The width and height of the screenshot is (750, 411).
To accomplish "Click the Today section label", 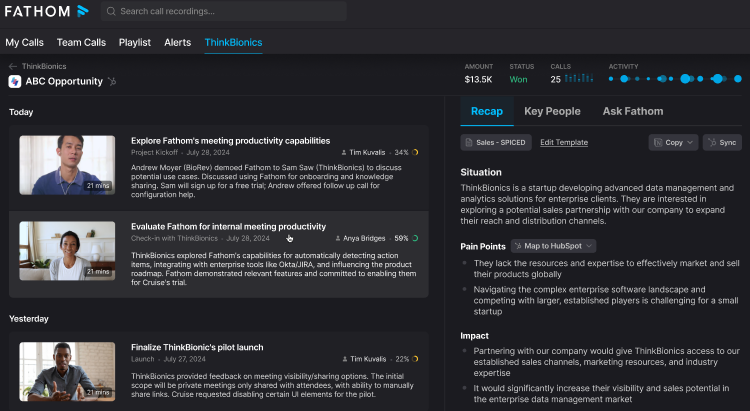I will (21, 112).
